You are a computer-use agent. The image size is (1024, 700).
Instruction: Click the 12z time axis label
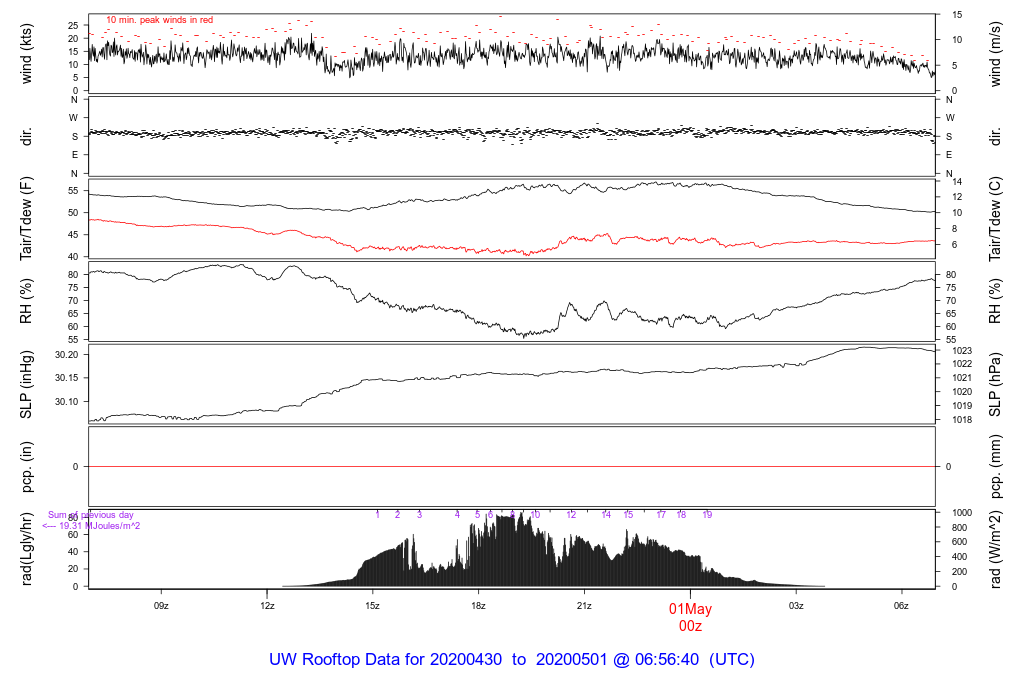[267, 606]
